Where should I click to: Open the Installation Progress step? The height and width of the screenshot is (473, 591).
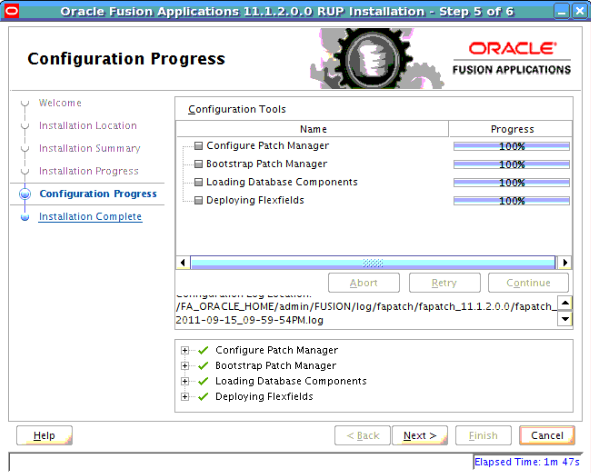click(x=89, y=171)
